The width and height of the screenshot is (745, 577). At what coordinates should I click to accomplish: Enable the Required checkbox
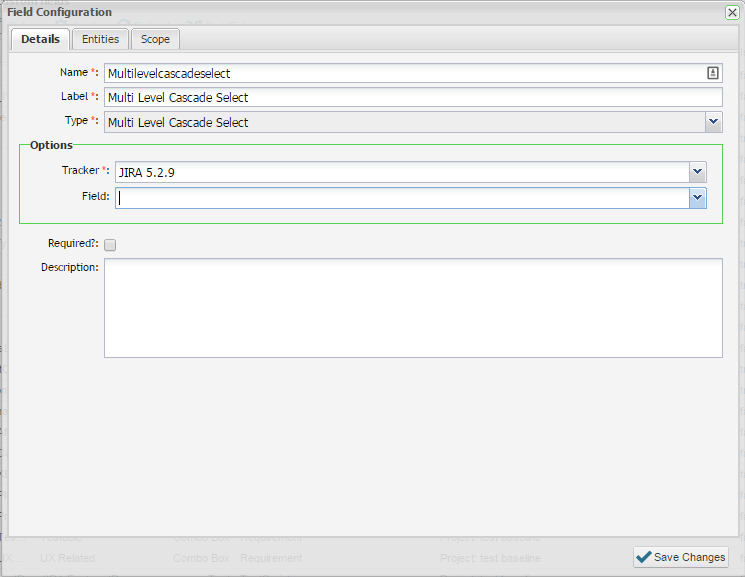(110, 244)
